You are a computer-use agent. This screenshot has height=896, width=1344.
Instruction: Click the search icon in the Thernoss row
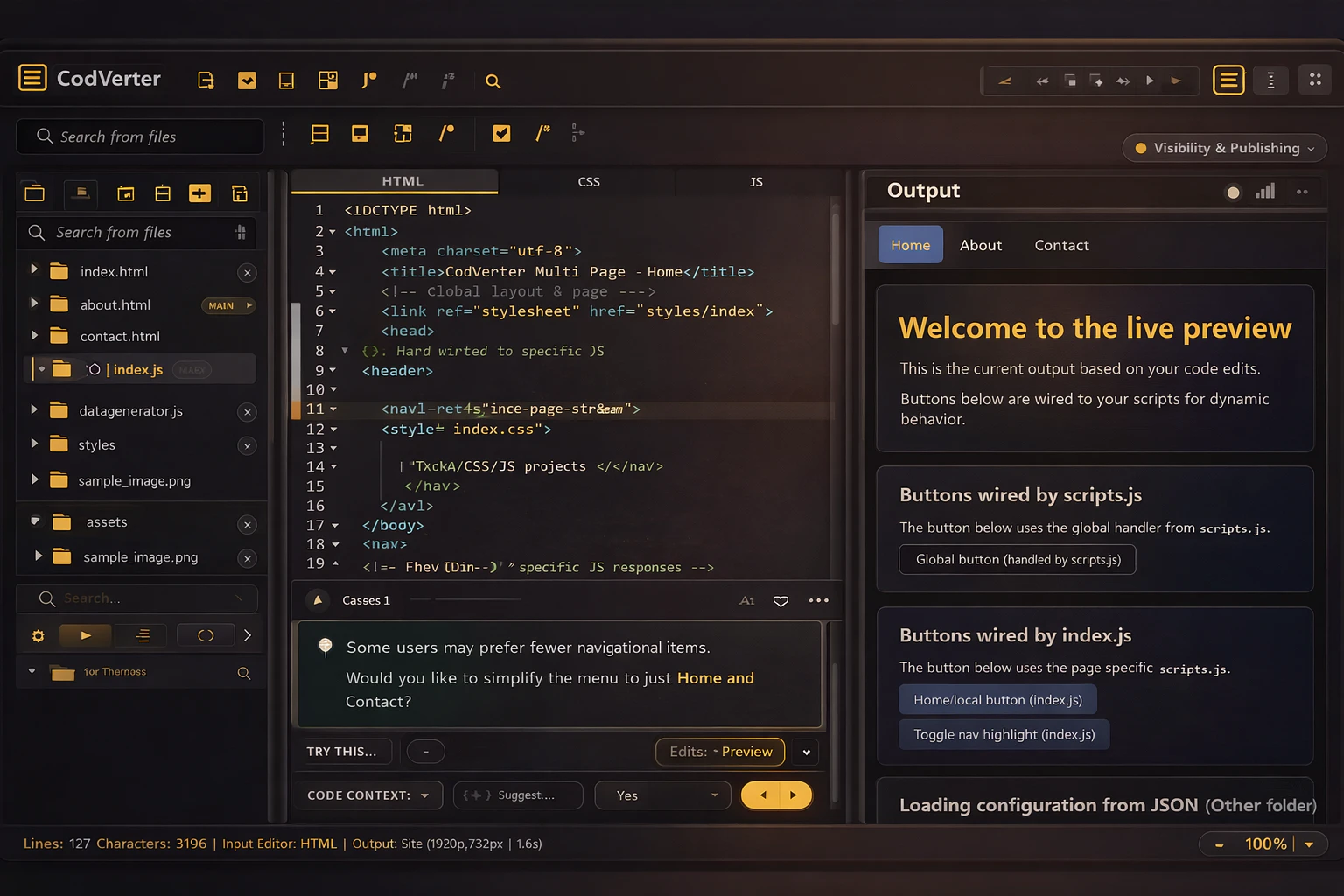(x=244, y=673)
